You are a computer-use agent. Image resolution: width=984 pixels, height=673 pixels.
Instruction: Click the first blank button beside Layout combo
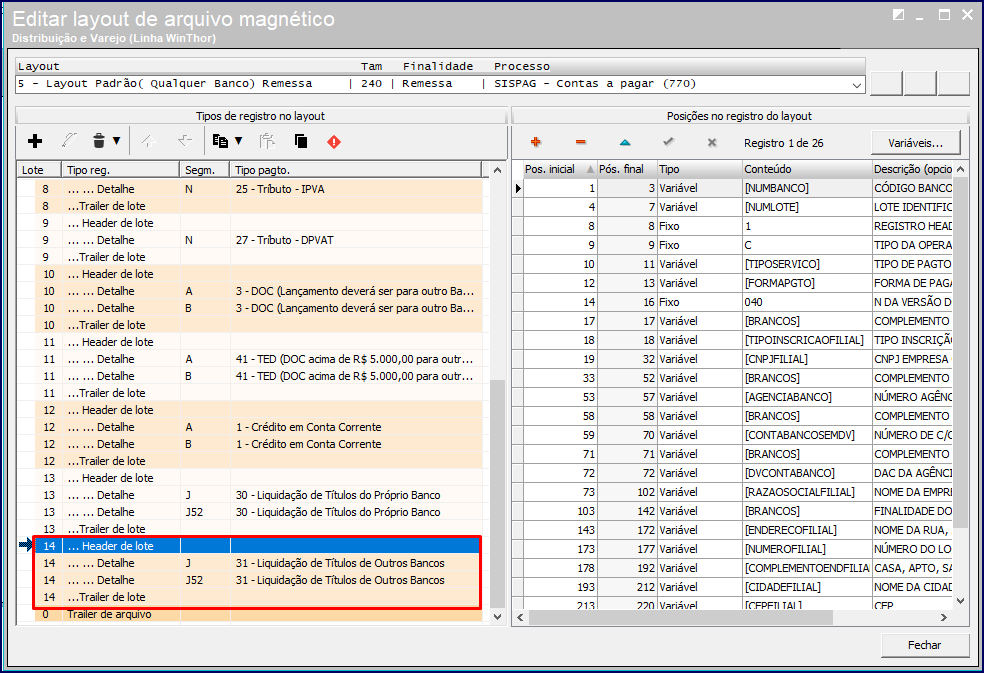pos(887,83)
